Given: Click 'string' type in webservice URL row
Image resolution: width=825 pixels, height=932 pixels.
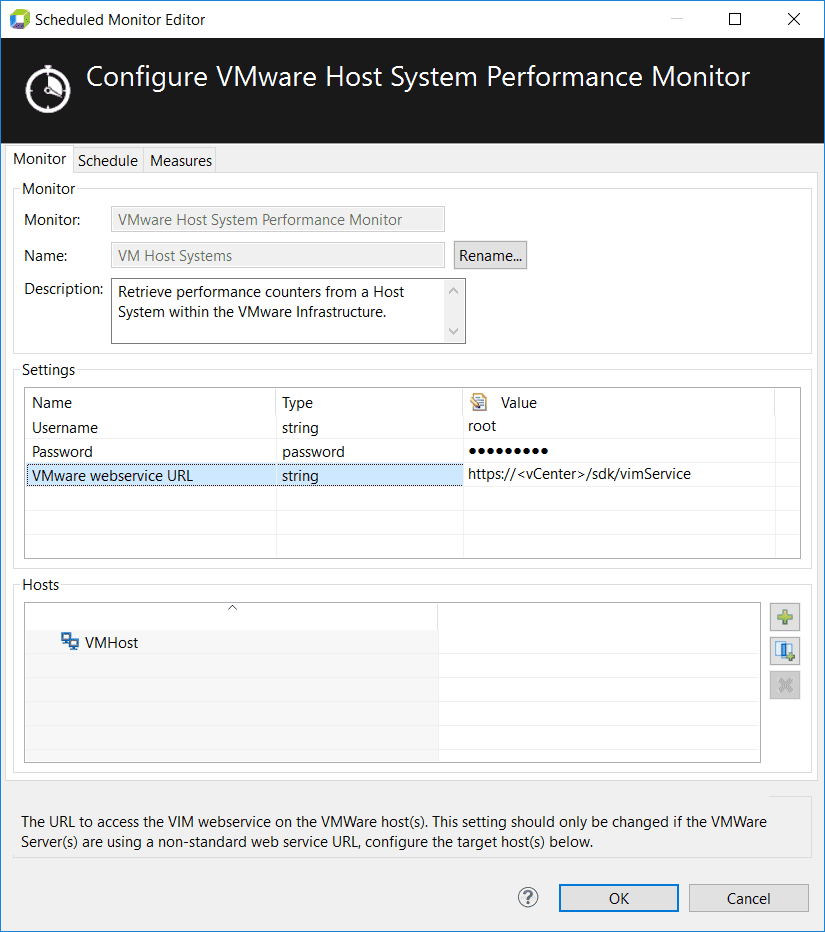Looking at the screenshot, I should pos(369,476).
